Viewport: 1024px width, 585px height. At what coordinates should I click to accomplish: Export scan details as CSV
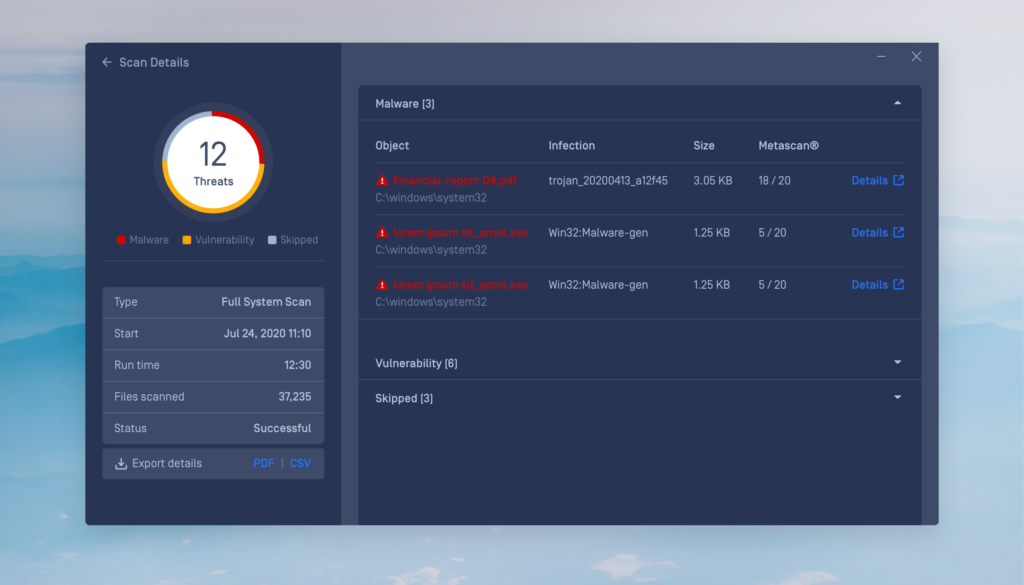300,464
